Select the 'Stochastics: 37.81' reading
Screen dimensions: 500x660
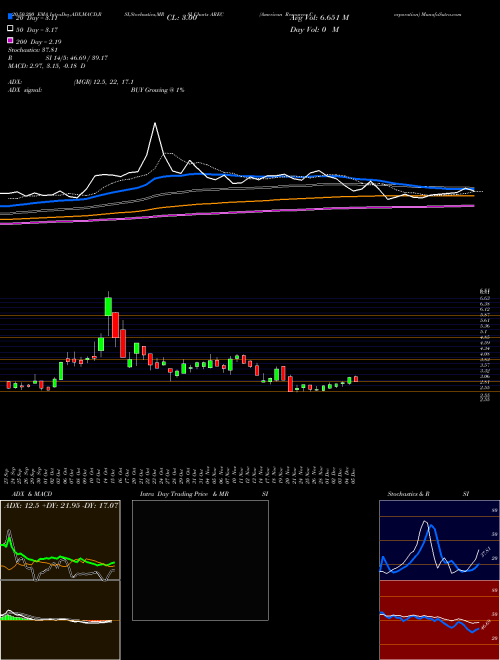[x=32, y=50]
